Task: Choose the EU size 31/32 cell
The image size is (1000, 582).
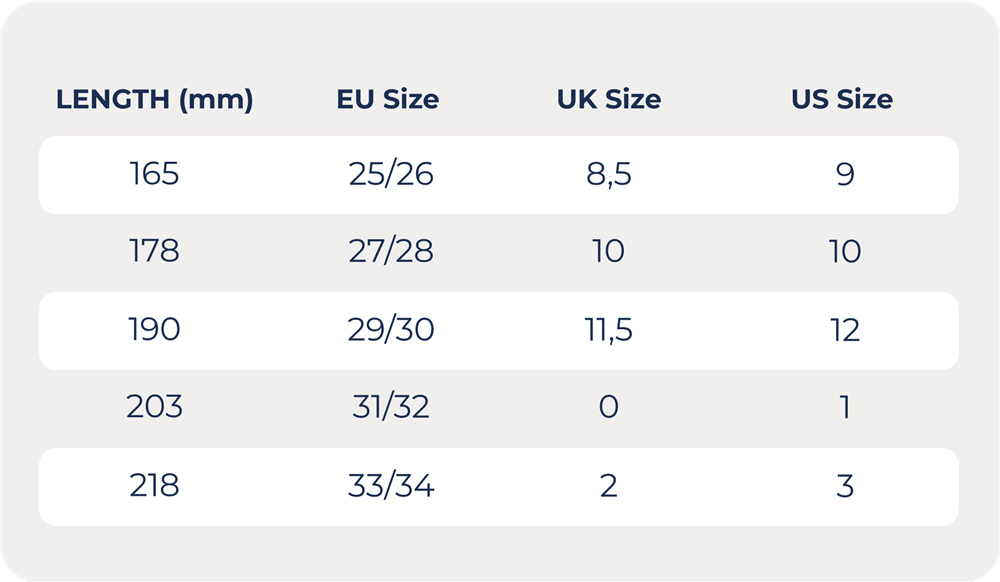Action: point(391,407)
